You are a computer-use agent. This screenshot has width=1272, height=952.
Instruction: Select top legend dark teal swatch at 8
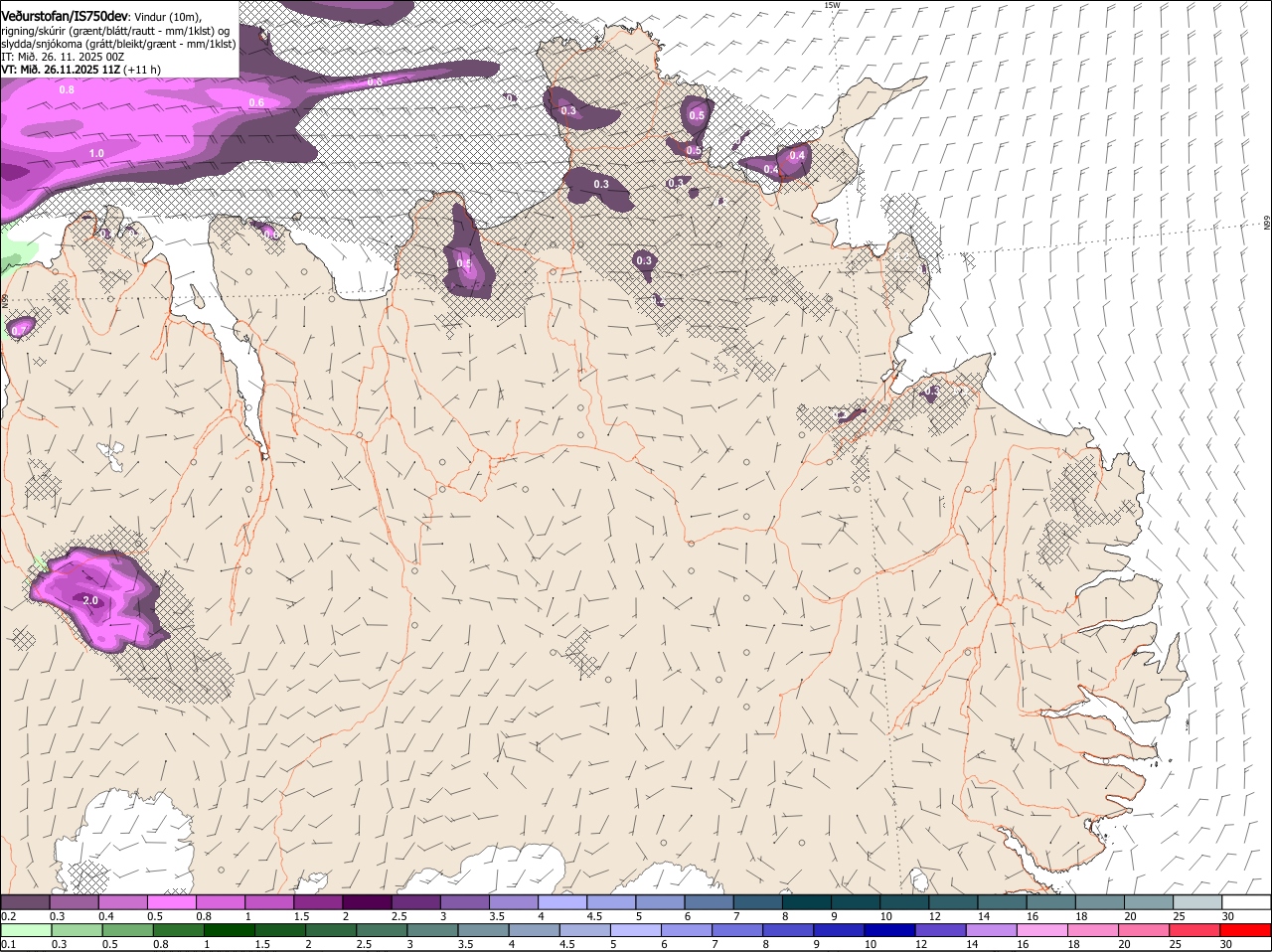click(806, 902)
